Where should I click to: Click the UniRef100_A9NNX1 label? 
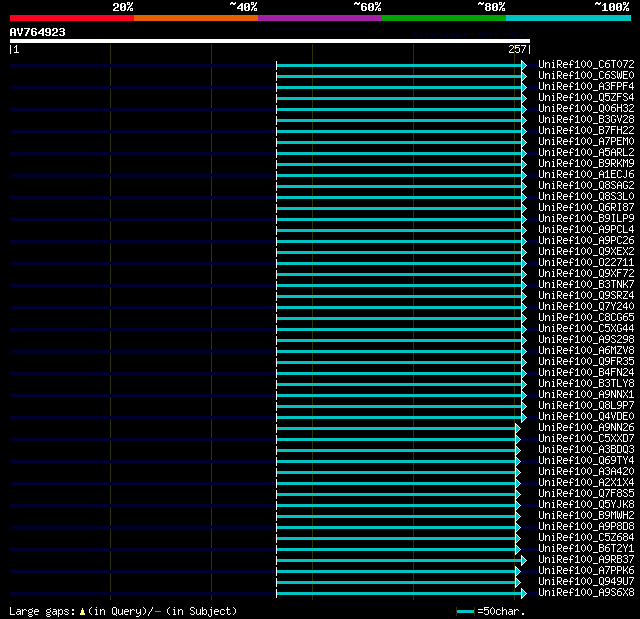[x=586, y=395]
